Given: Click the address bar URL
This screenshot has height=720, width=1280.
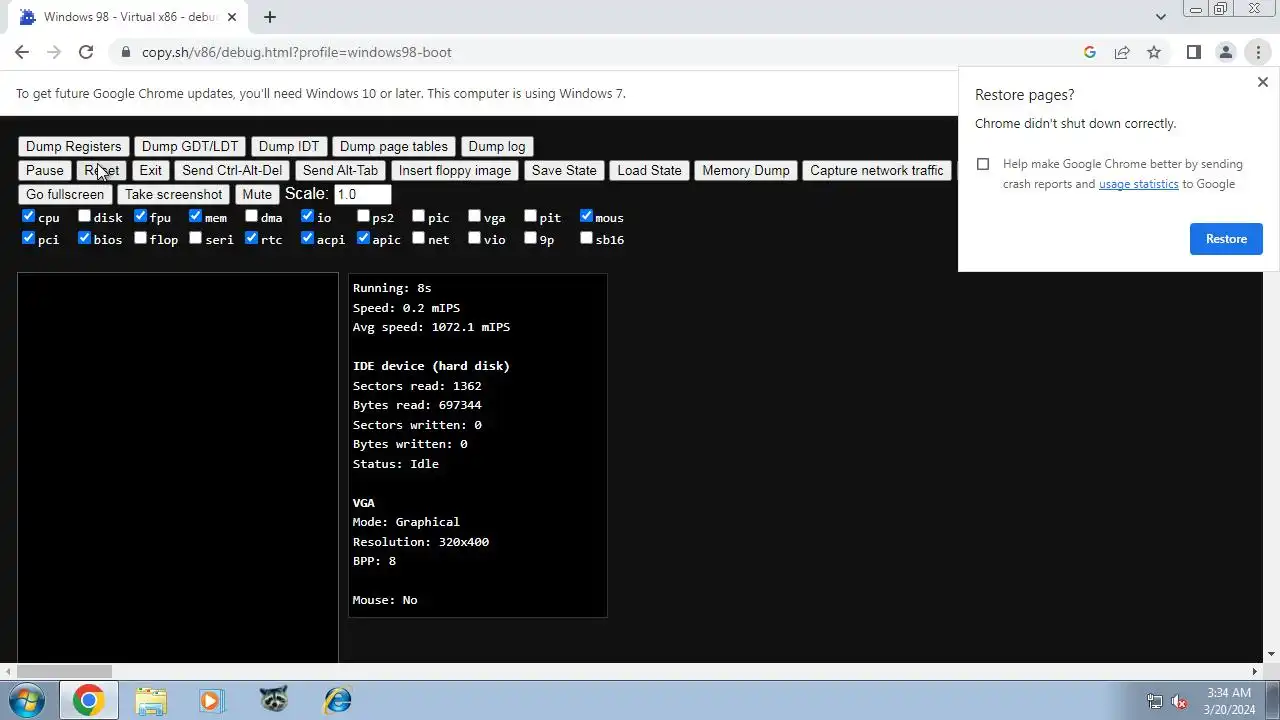Looking at the screenshot, I should (x=296, y=52).
